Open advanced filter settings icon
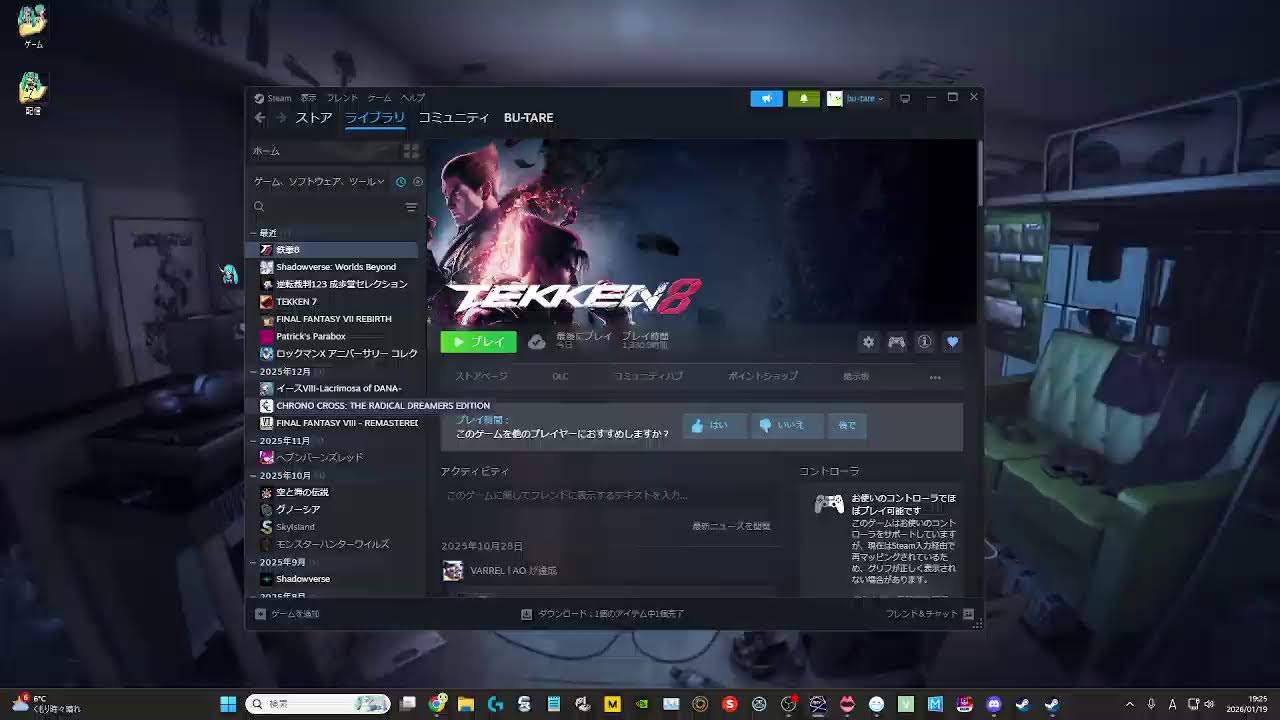This screenshot has width=1280, height=720. pos(411,207)
